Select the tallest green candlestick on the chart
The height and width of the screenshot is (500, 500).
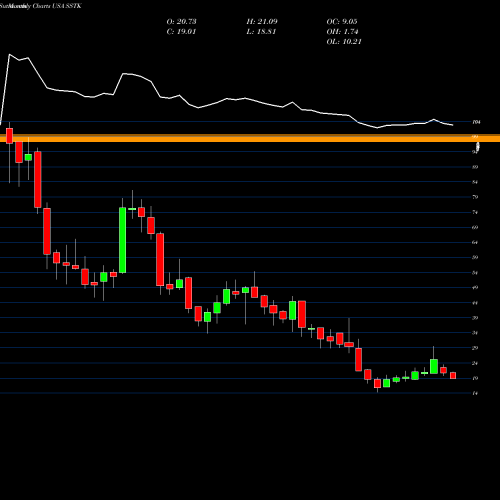click(x=123, y=240)
